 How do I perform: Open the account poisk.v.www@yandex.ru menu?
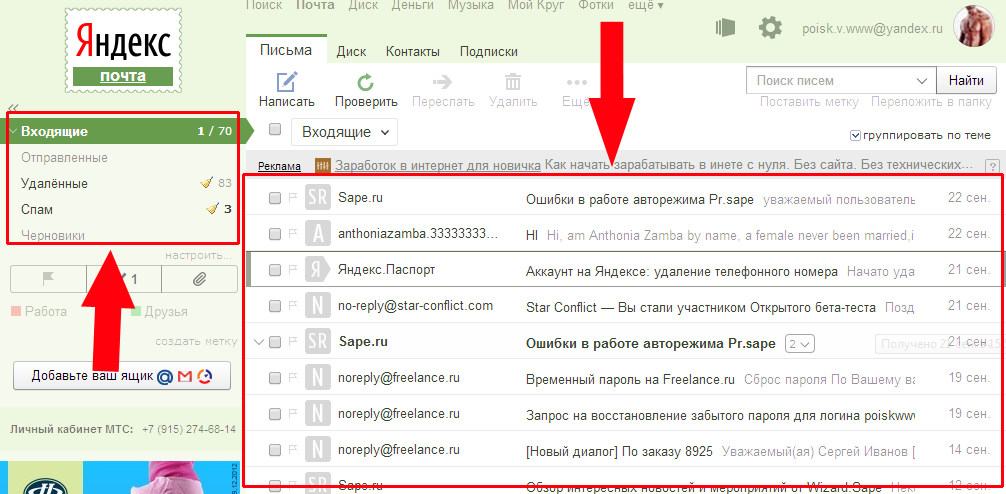click(x=873, y=28)
